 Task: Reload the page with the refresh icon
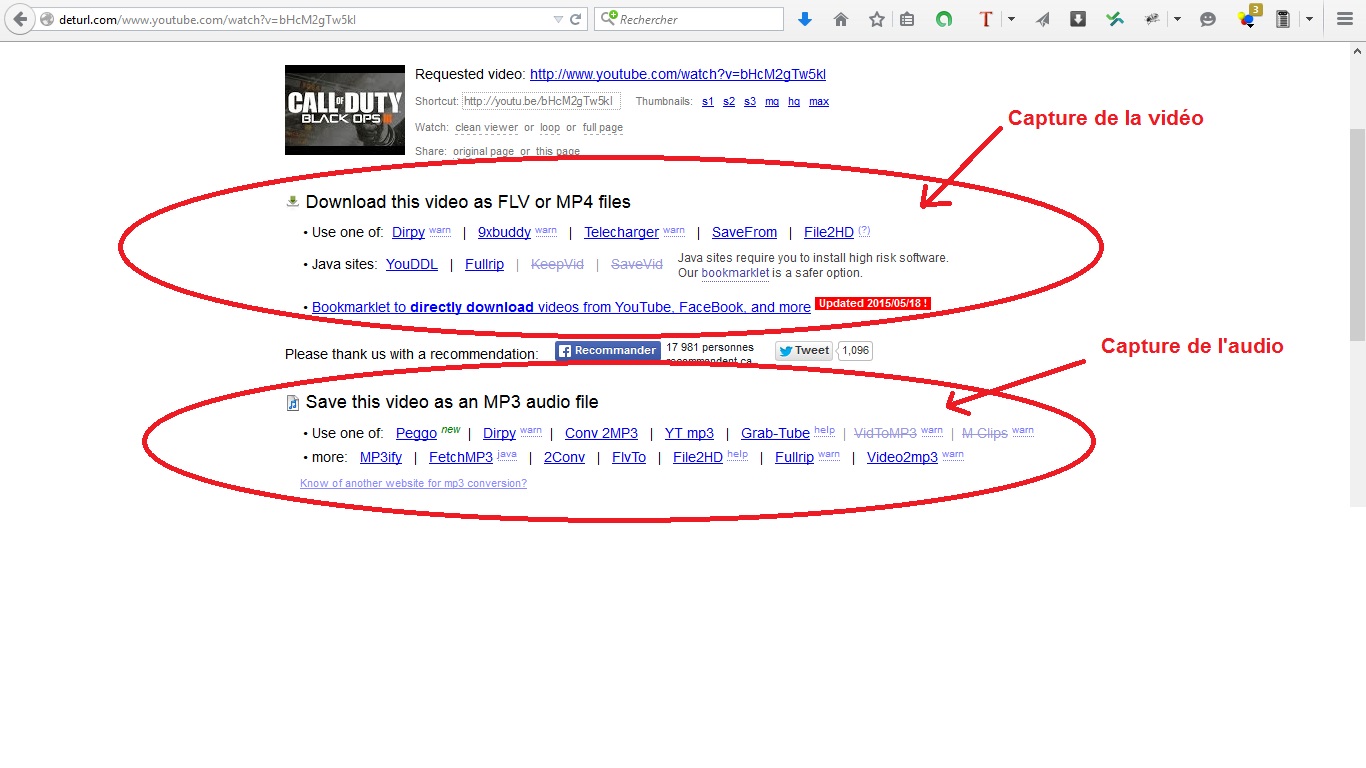[x=575, y=19]
